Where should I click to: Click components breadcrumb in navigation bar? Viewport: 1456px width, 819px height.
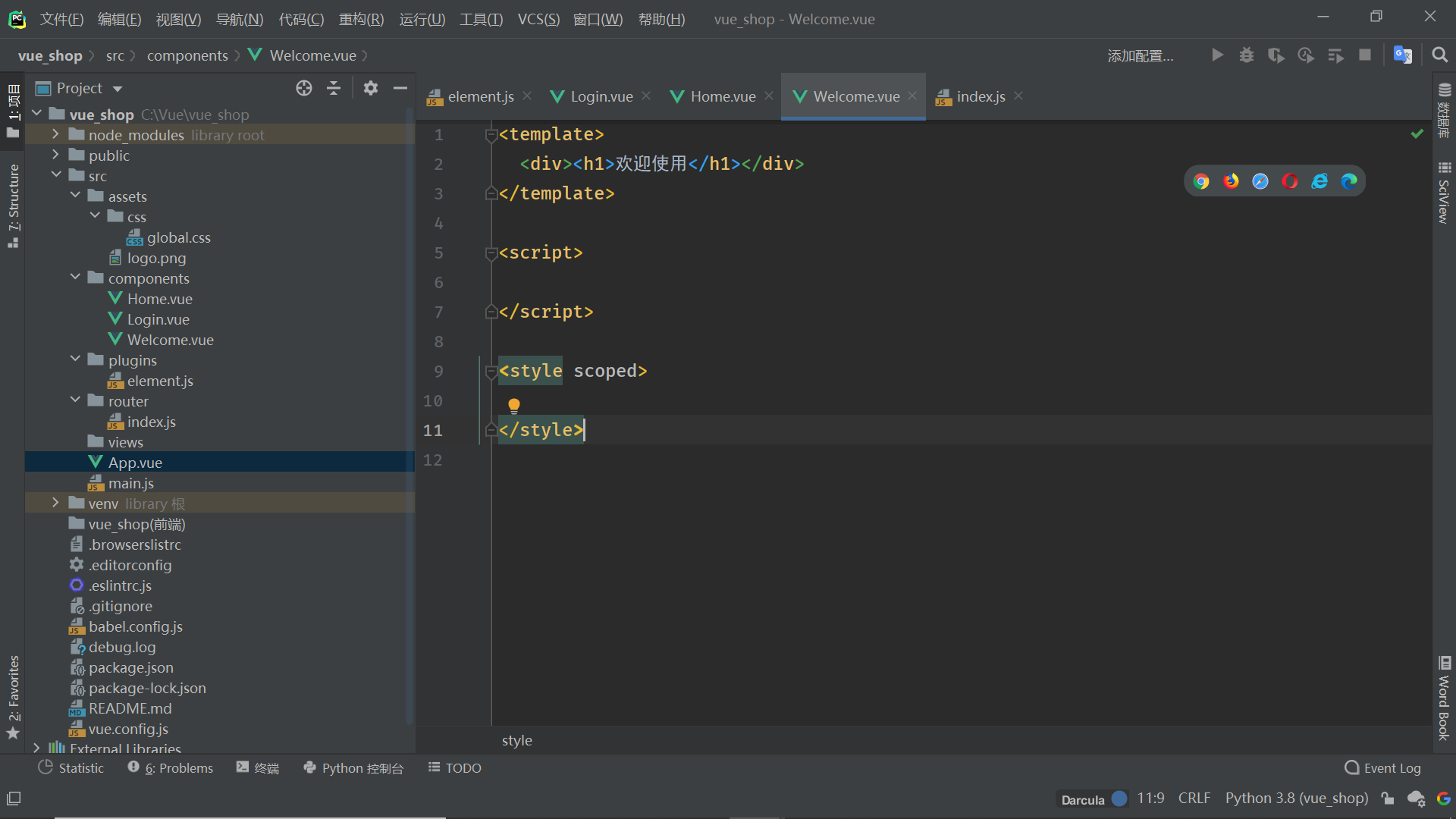coord(187,55)
